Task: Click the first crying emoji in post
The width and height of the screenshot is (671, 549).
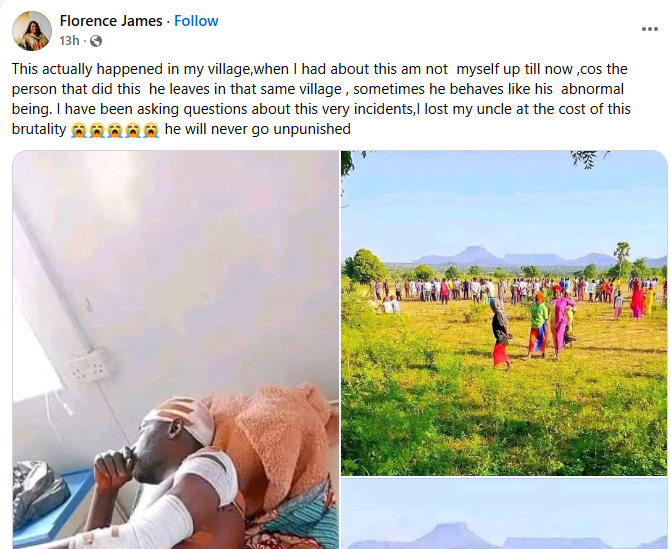Action: [80, 131]
